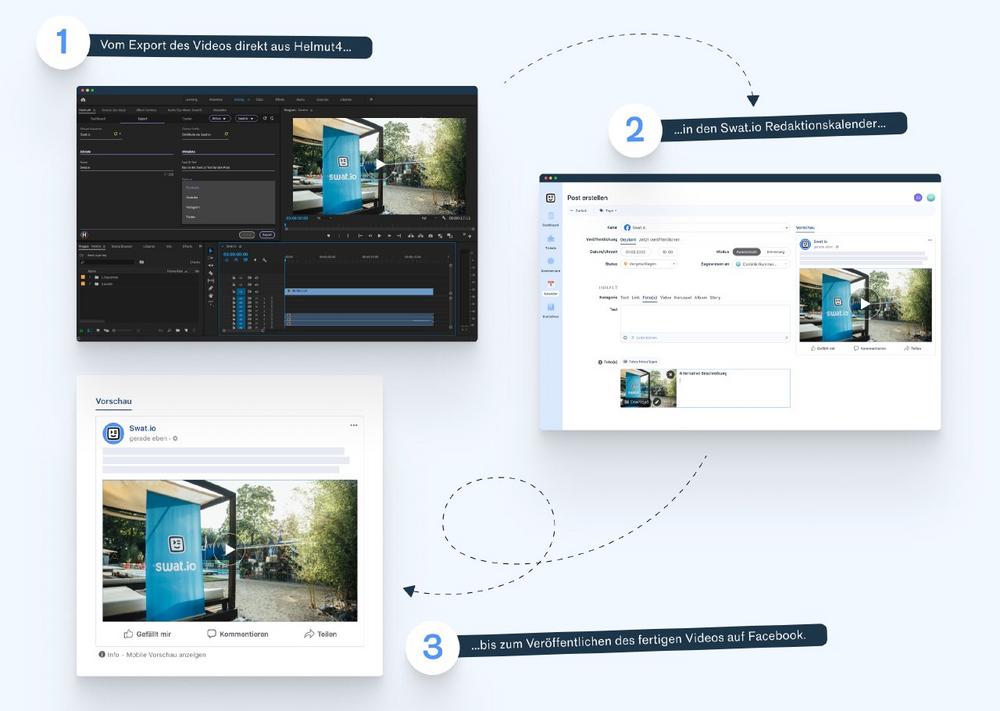
Task: Click the pencil edit icon on the photo thumbnail
Action: (x=656, y=402)
